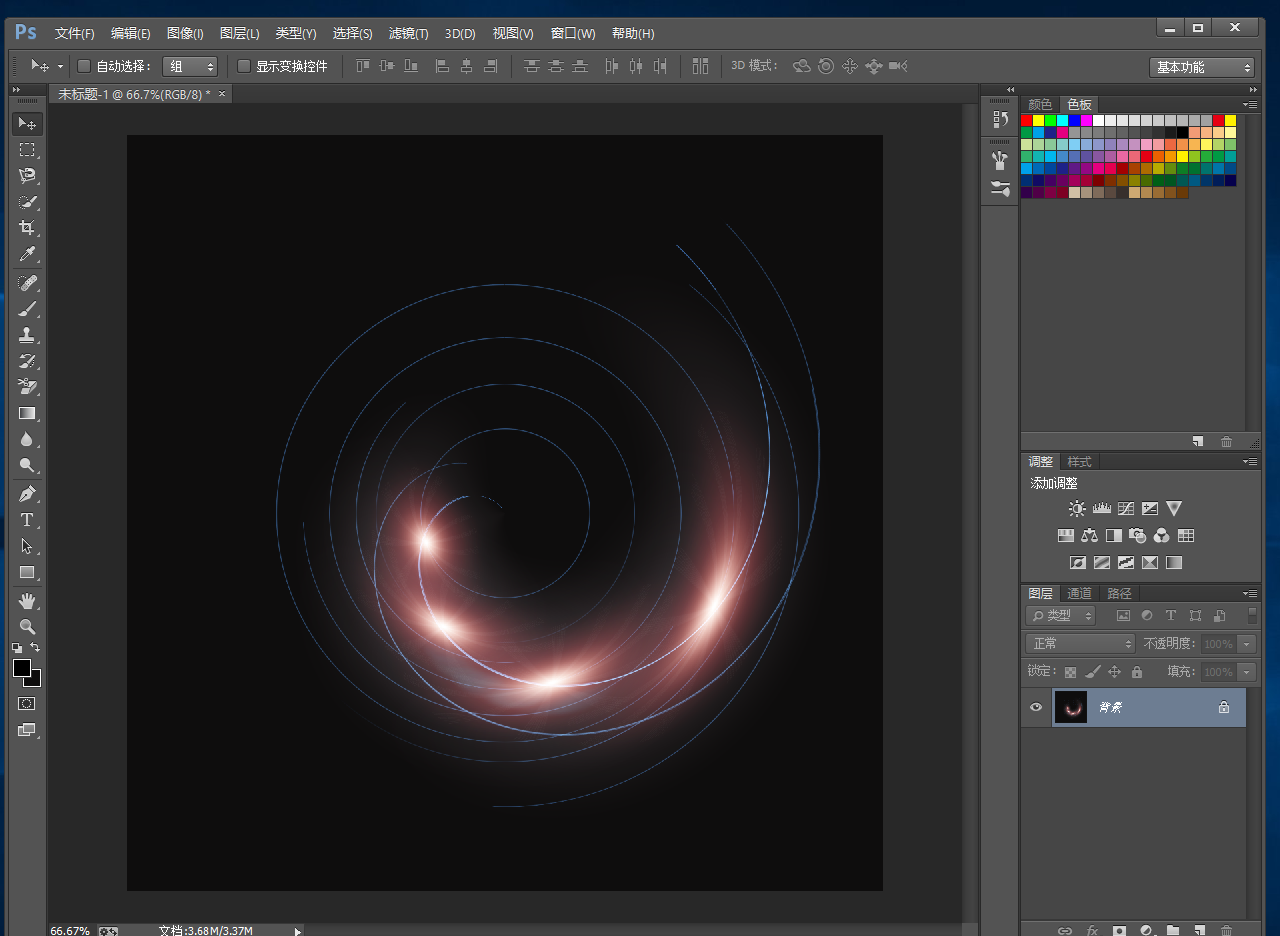Switch to the 路径 tab
The image size is (1280, 936).
(x=1119, y=593)
